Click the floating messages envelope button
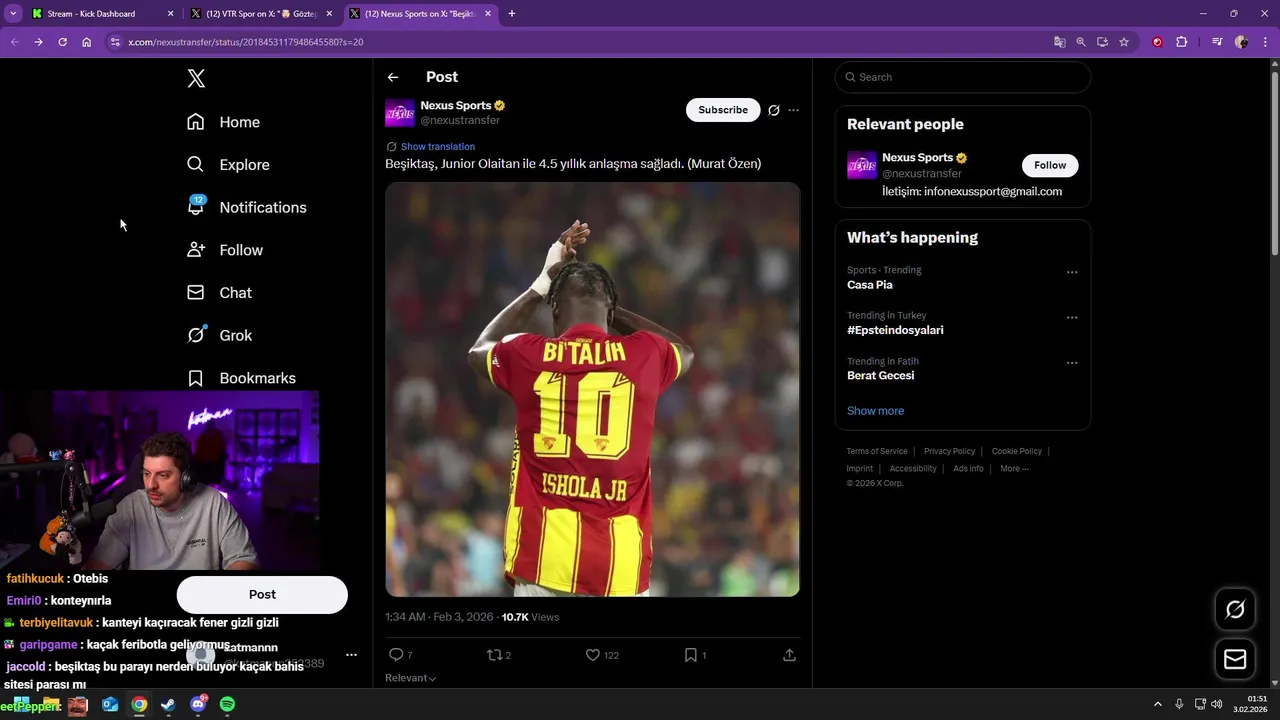This screenshot has width=1280, height=720. pyautogui.click(x=1235, y=659)
